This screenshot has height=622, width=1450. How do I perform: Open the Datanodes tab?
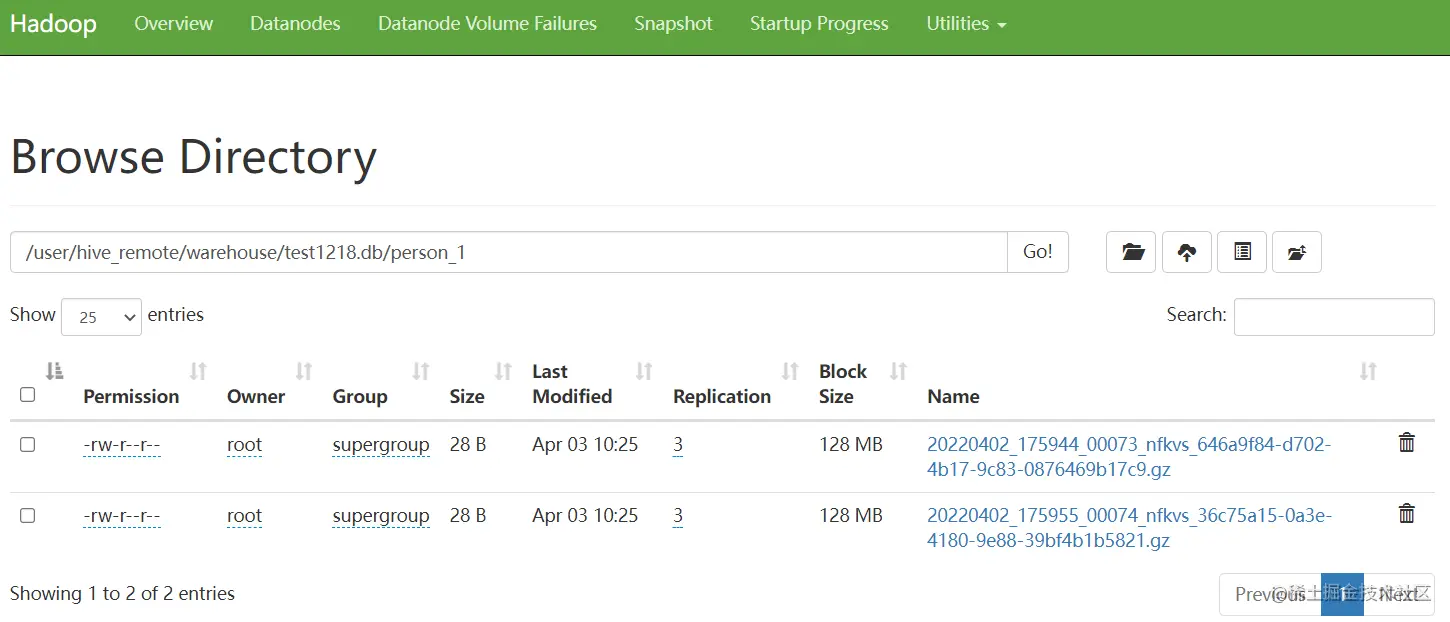(x=295, y=24)
